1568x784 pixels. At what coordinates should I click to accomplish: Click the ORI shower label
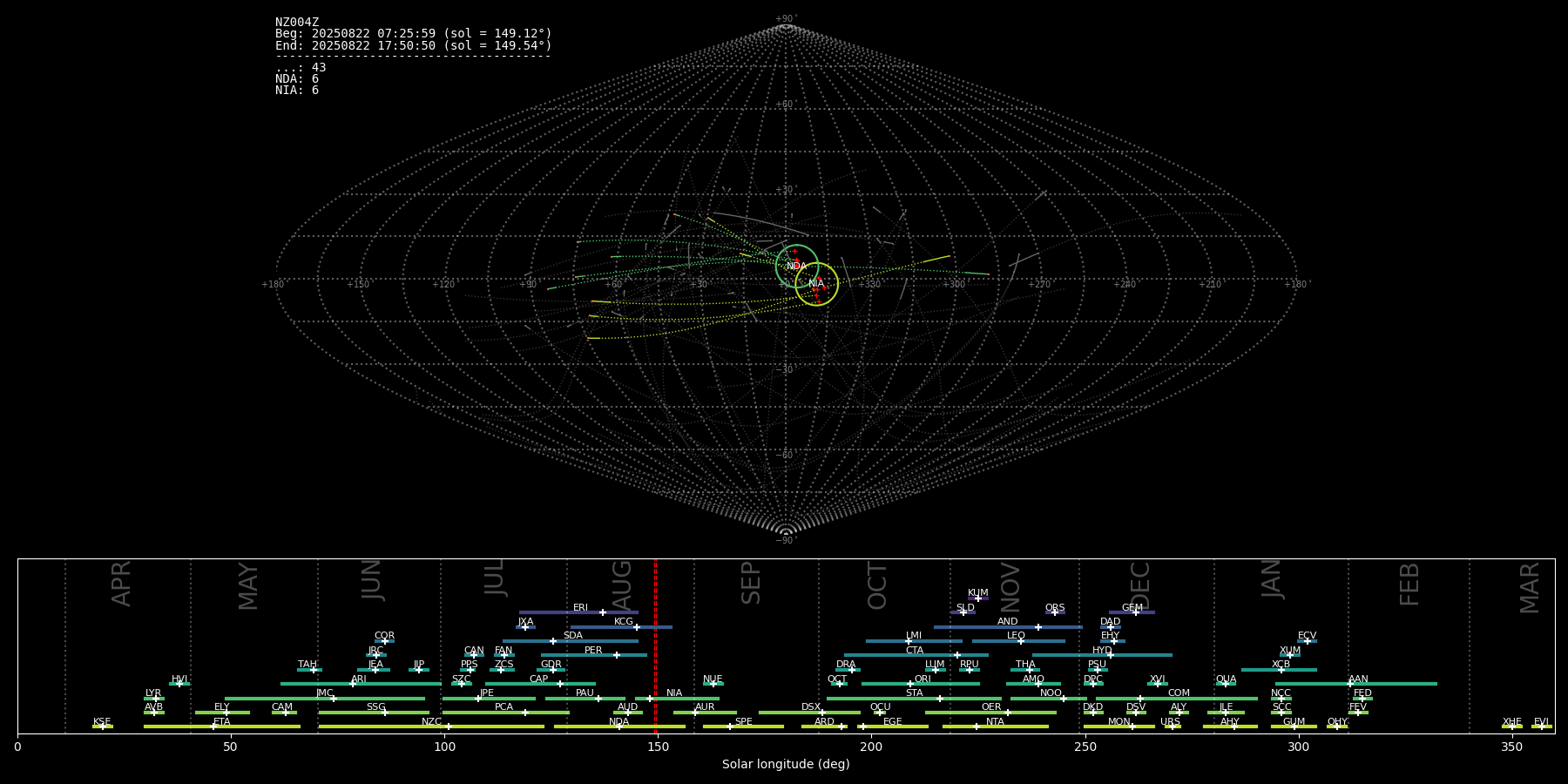tap(923, 679)
